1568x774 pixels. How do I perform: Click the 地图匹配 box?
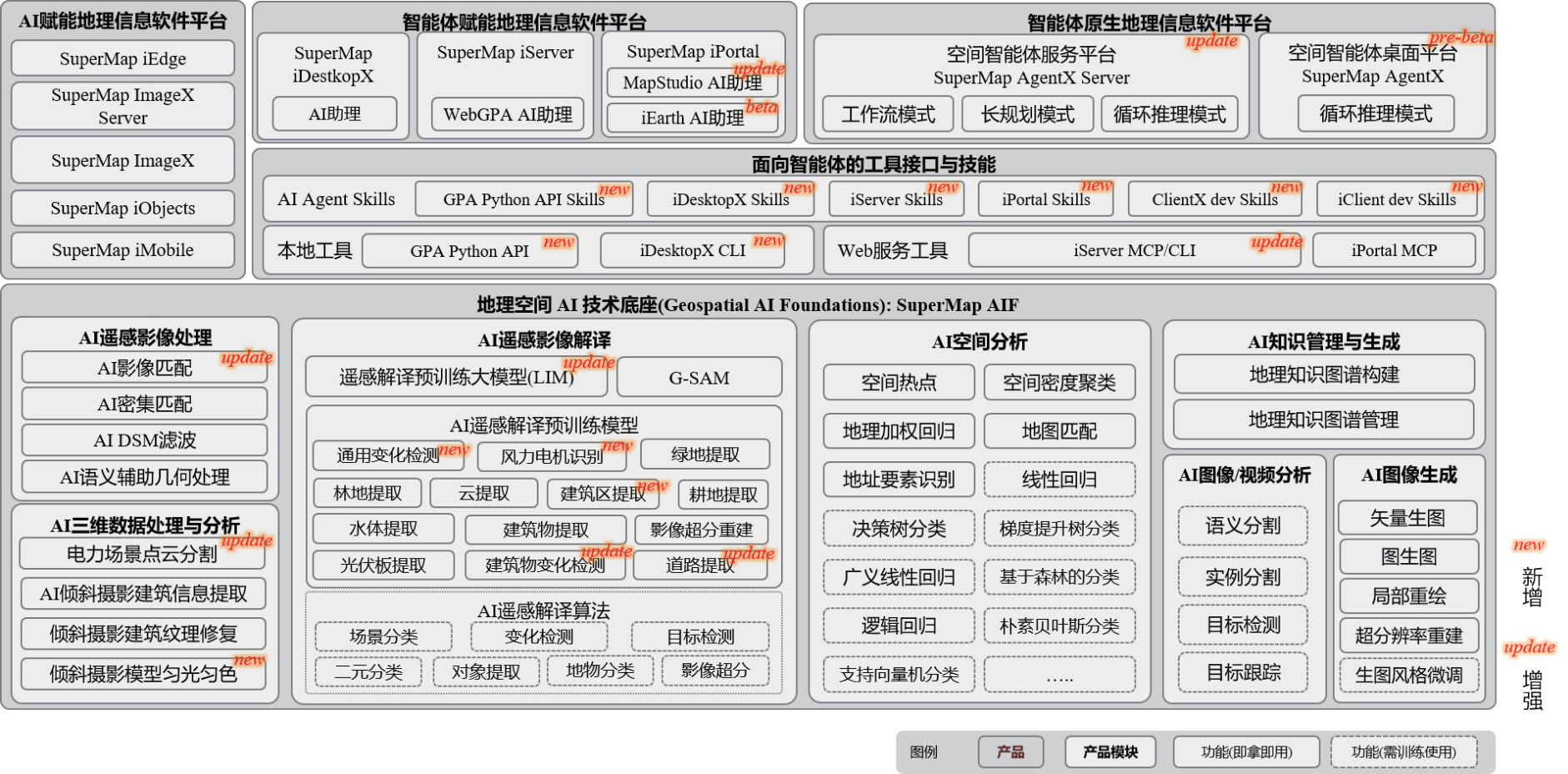point(1060,431)
